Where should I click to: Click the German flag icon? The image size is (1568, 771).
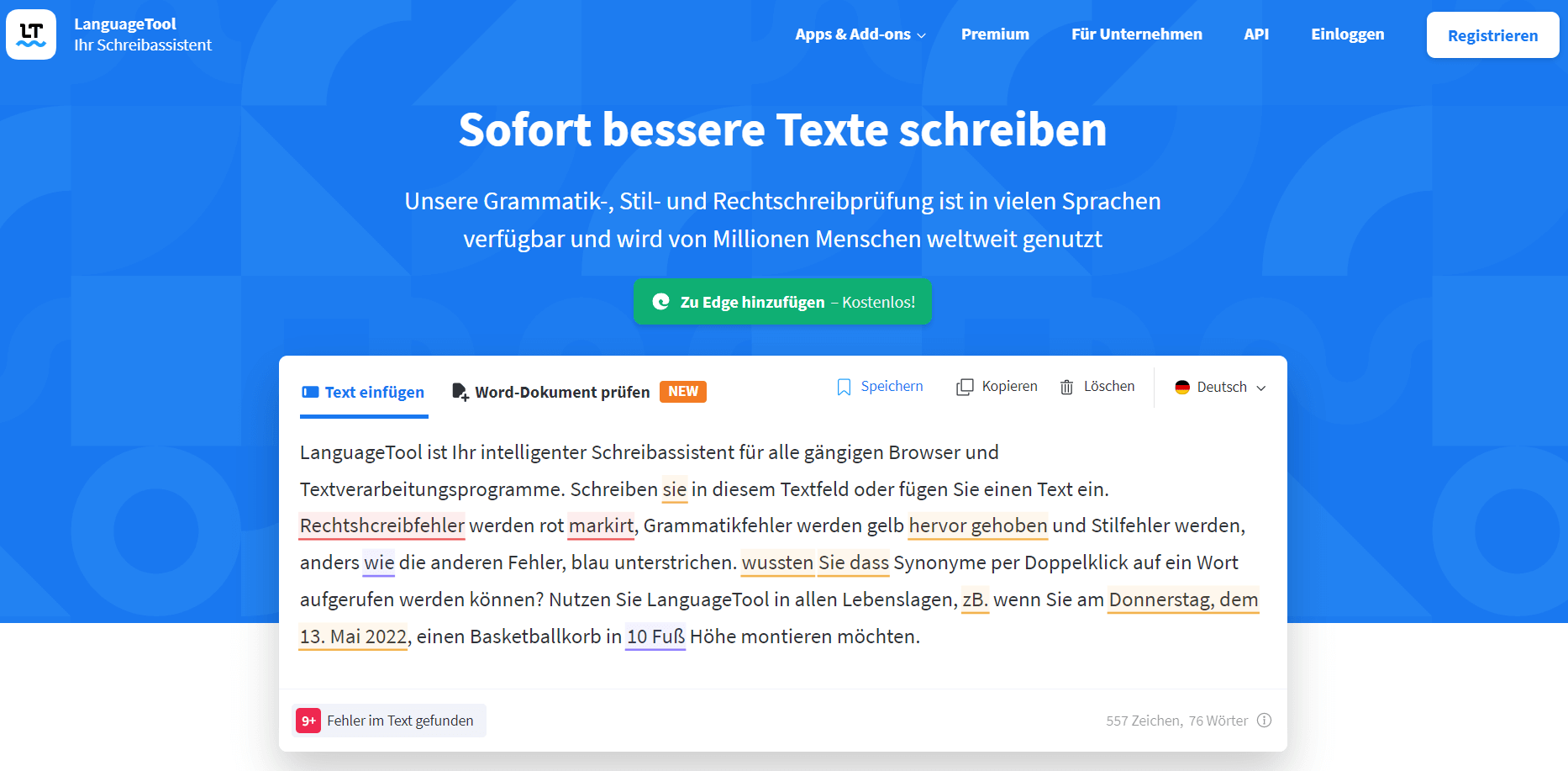click(x=1182, y=387)
